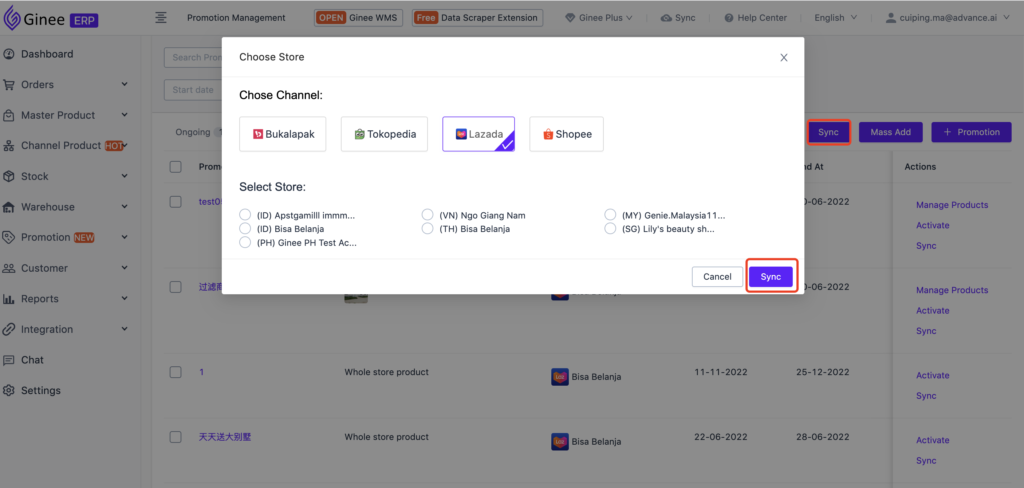Viewport: 1024px width, 488px height.
Task: Click Lazada icon in 天天送大別墅 row
Action: tap(559, 442)
